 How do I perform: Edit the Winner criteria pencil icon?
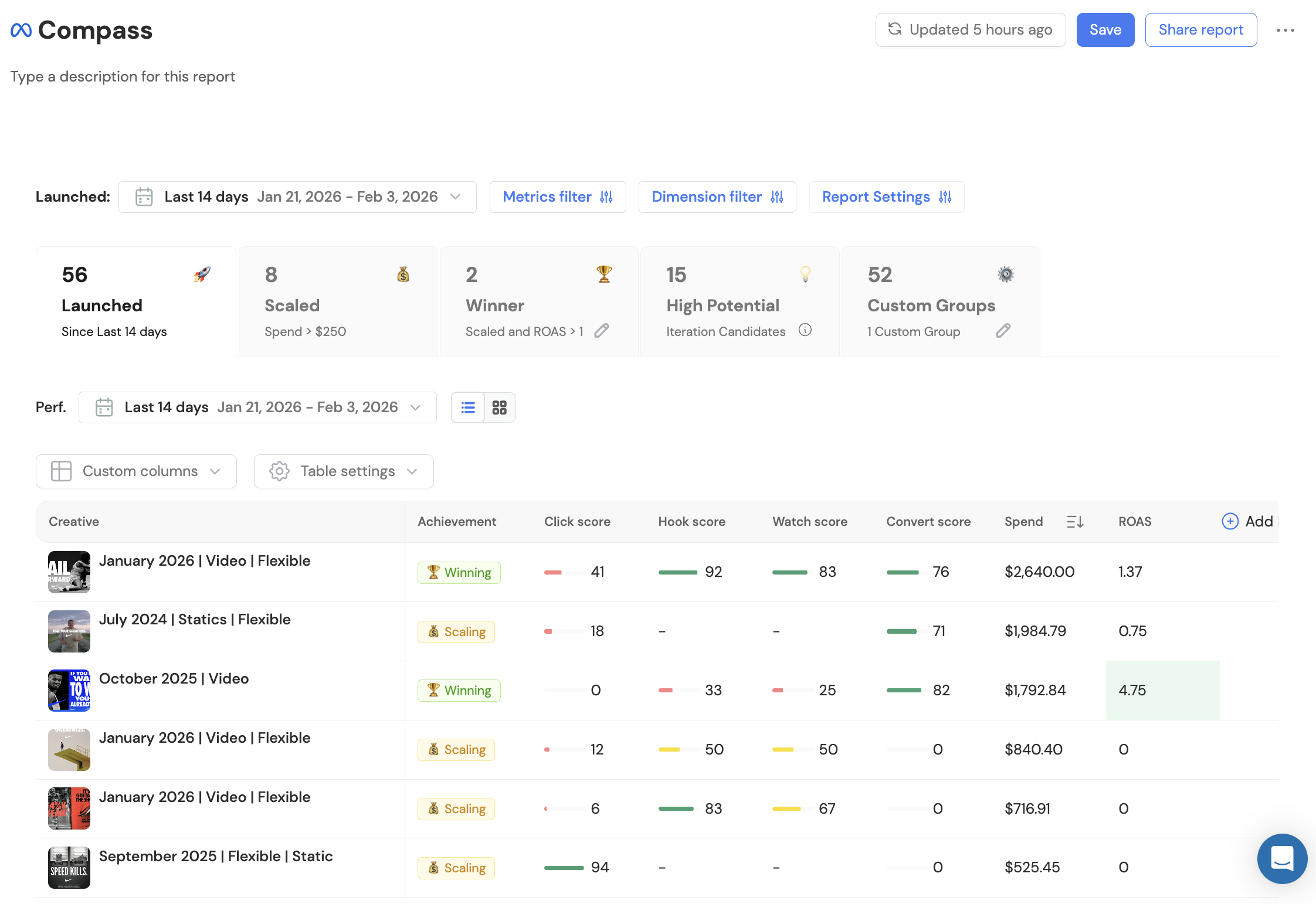pyautogui.click(x=601, y=331)
